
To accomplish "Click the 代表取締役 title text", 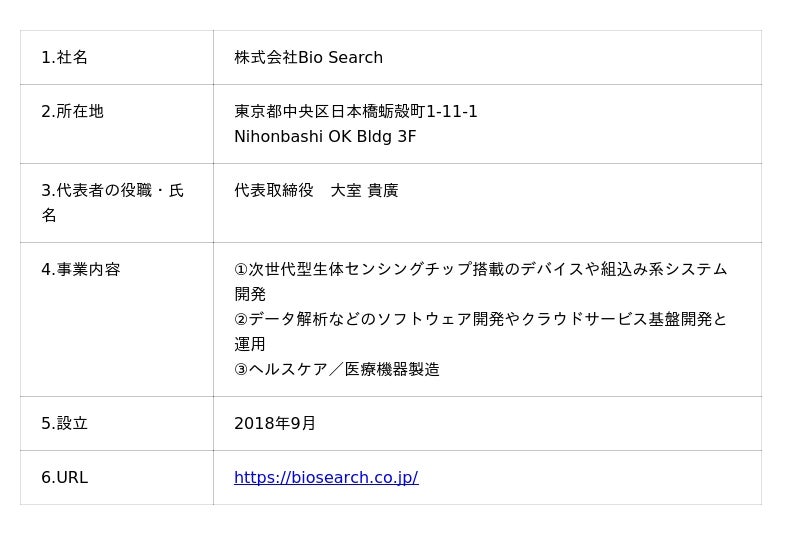I will click(274, 190).
